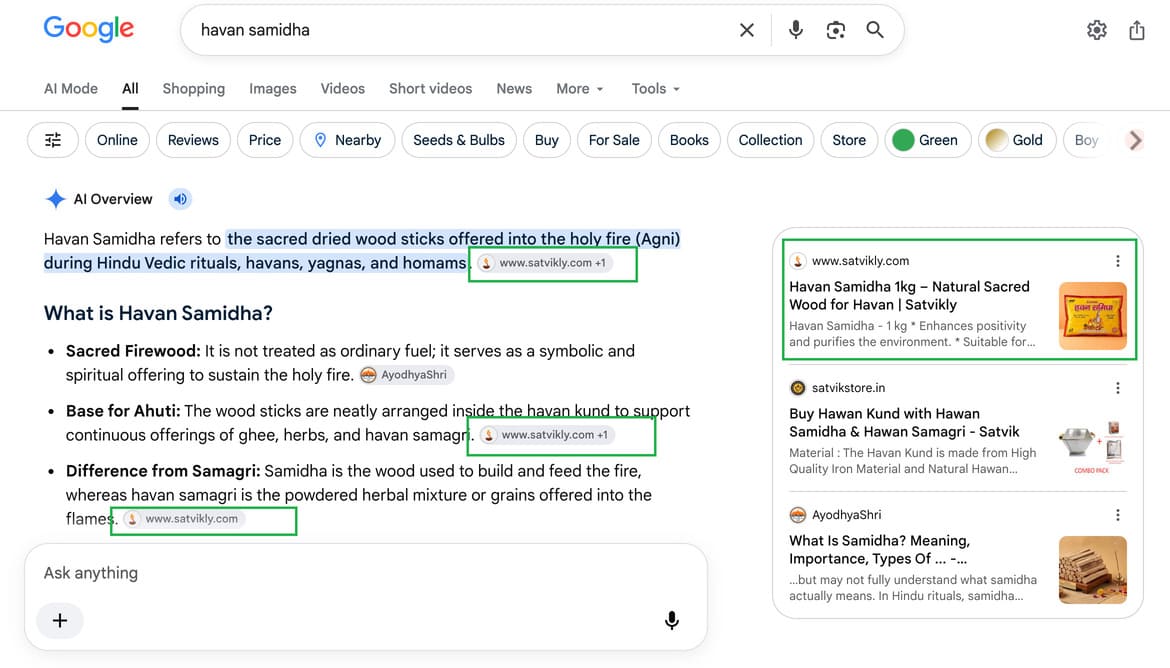The height and width of the screenshot is (668, 1170).
Task: Click the share icon at top right
Action: (x=1136, y=30)
